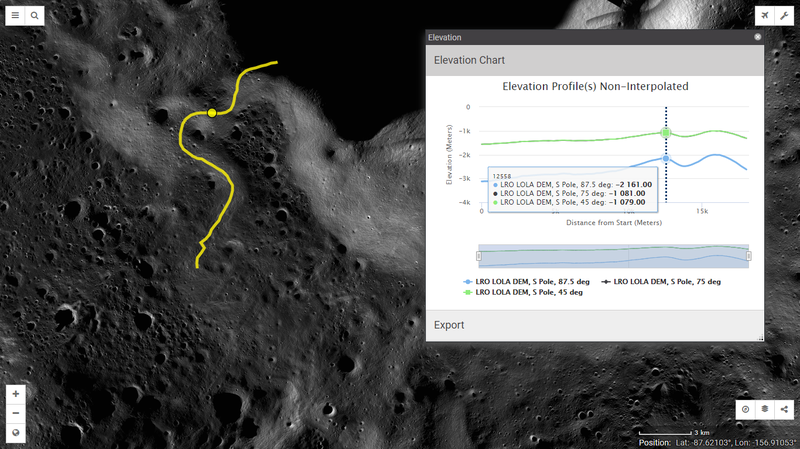
Task: Click the -2 161.00 tooltip value
Action: (634, 185)
